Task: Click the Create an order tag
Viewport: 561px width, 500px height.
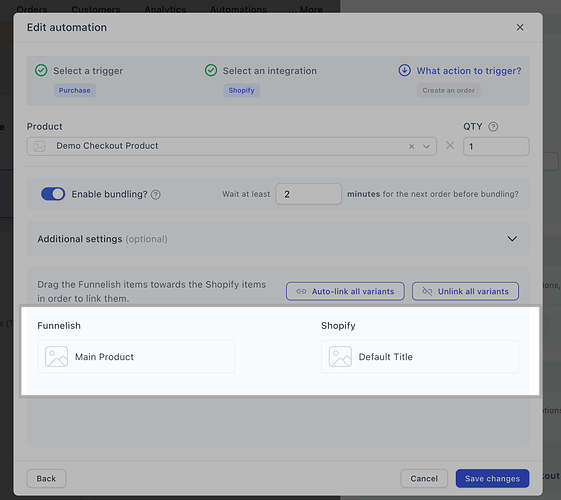Action: [x=448, y=90]
